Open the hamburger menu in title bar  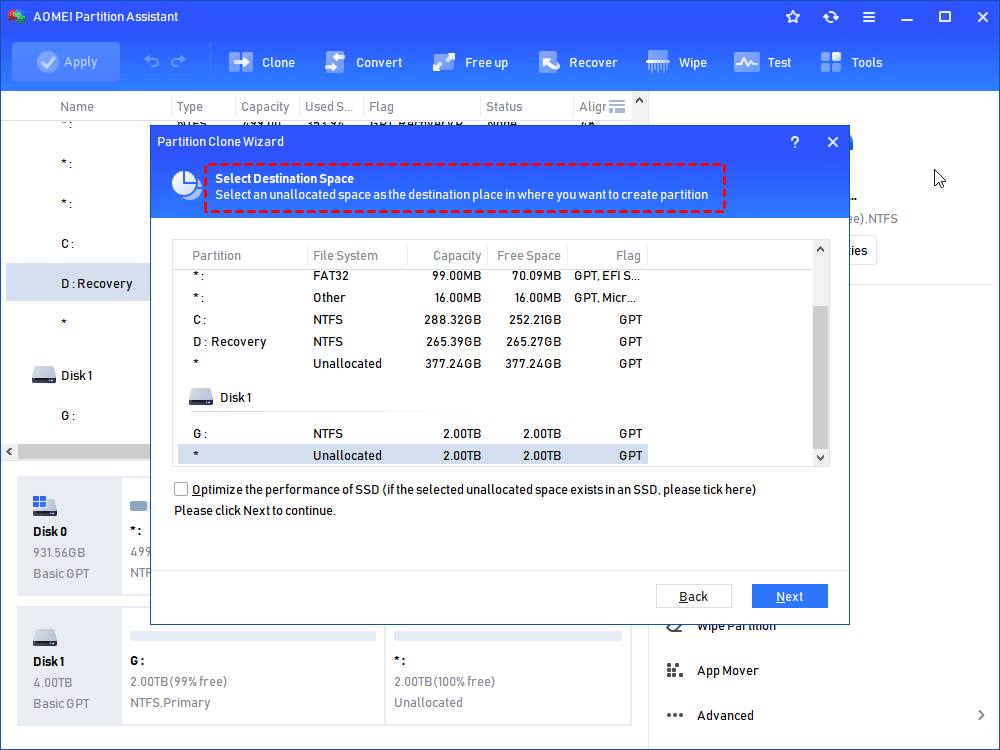869,17
